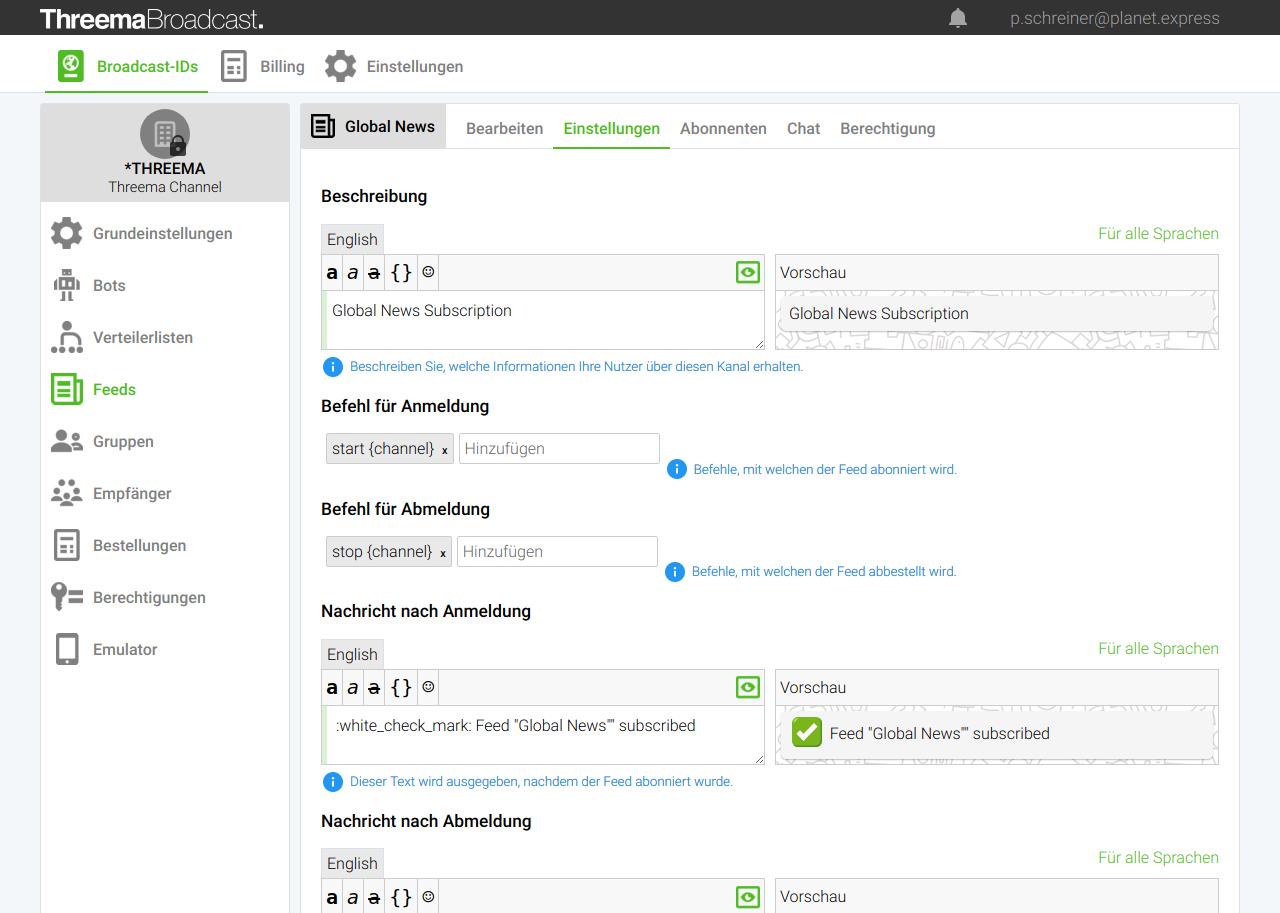1280x913 pixels.
Task: Open emoji picker in Anmeldung message editor
Action: click(x=428, y=687)
